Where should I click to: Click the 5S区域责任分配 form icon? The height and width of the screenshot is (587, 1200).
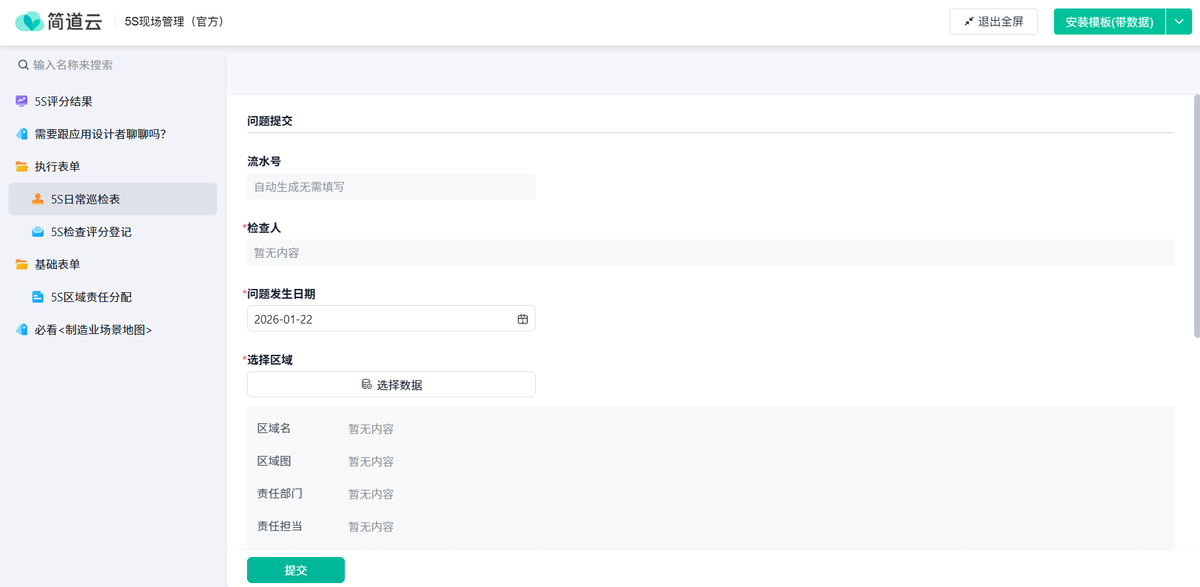coord(38,297)
